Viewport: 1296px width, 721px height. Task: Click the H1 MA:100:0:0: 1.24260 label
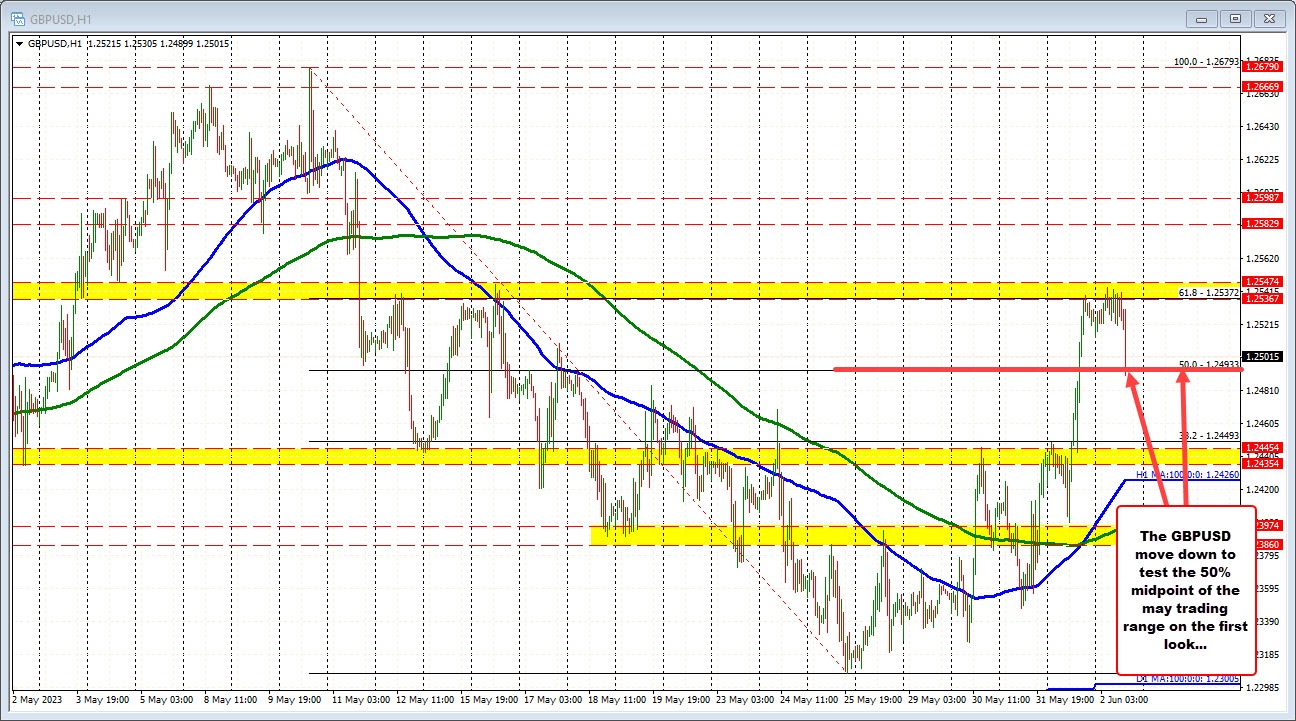tap(1187, 474)
